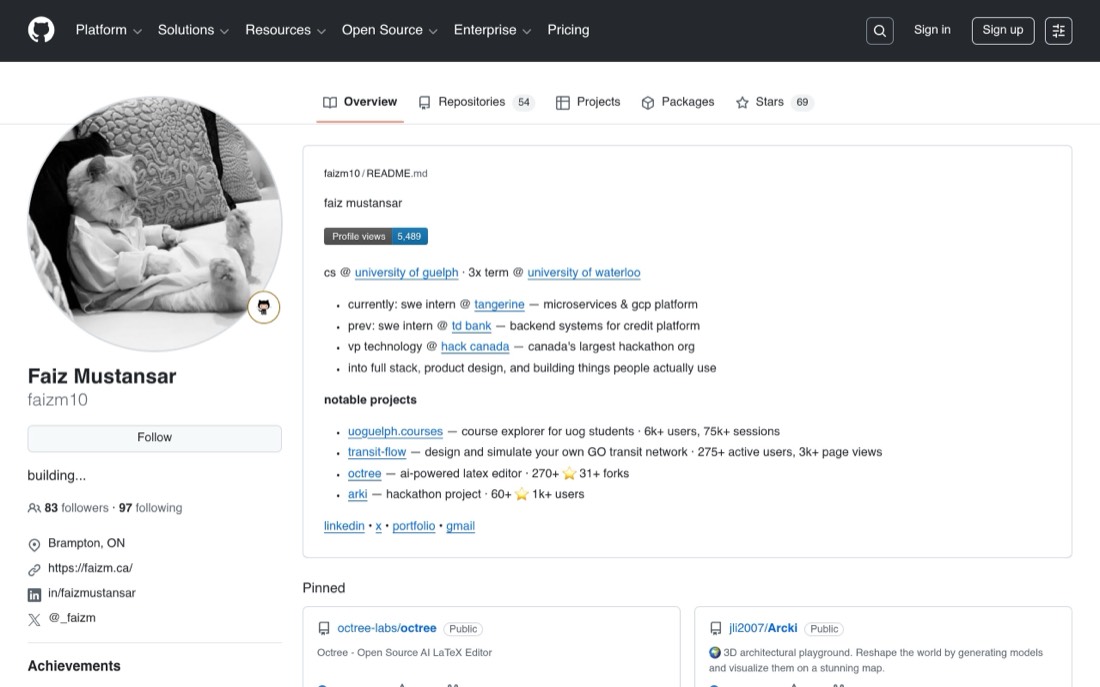Image resolution: width=1100 pixels, height=687 pixels.
Task: Click repo icon on octree-labs/octree card
Action: pyautogui.click(x=323, y=629)
